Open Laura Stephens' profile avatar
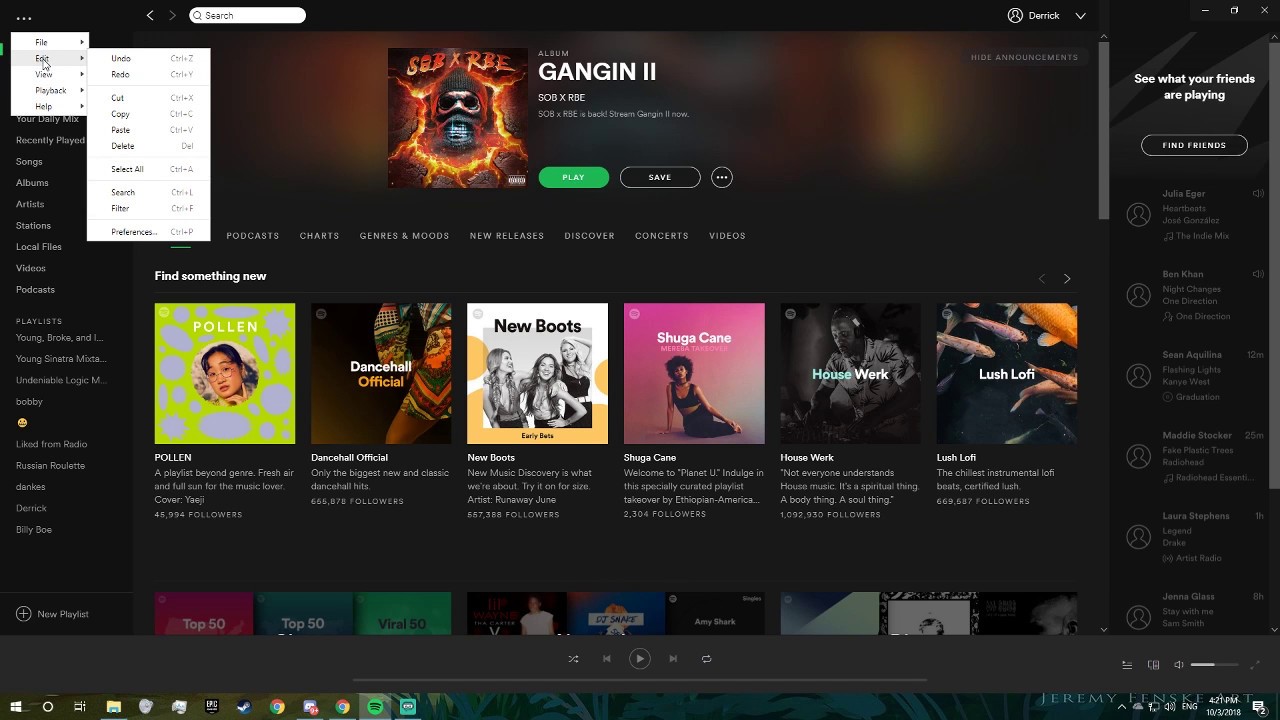 [1138, 537]
